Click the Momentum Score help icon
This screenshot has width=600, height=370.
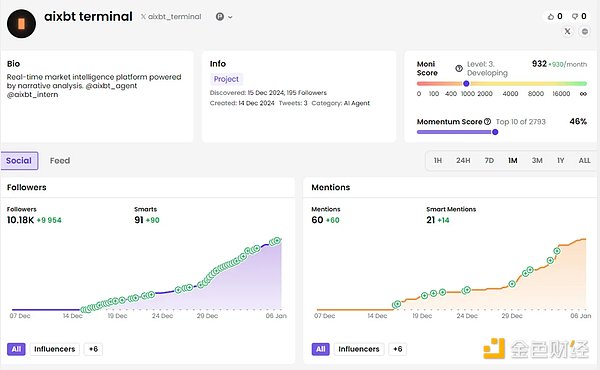(487, 122)
